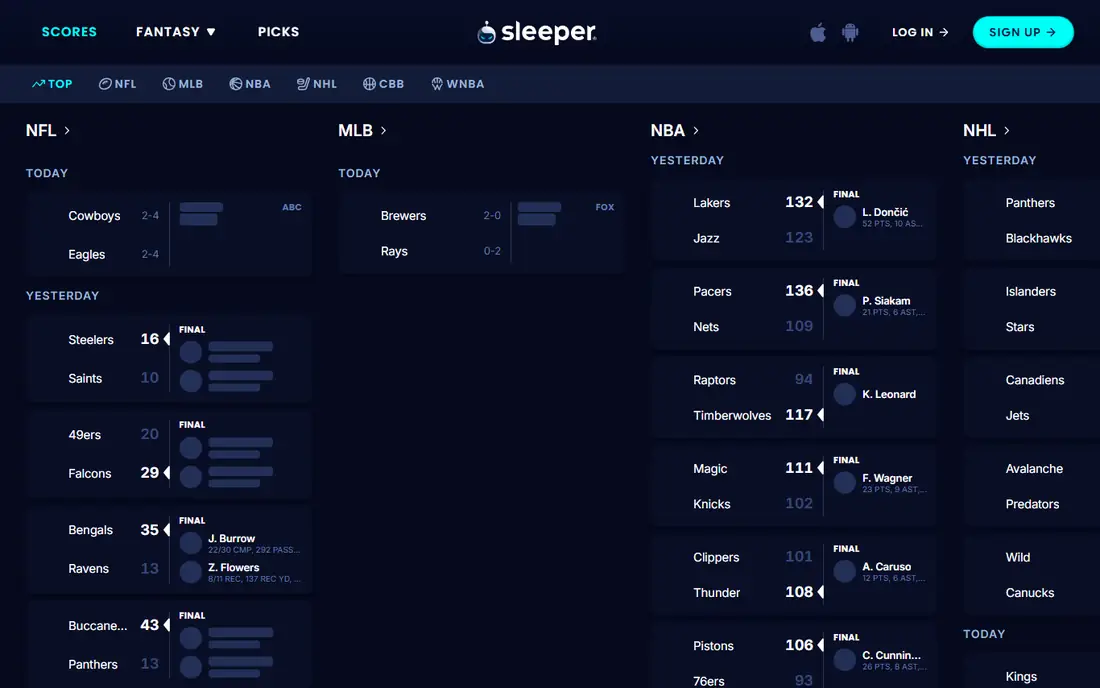Click the LOG IN link
This screenshot has height=688, width=1100.
tap(920, 32)
